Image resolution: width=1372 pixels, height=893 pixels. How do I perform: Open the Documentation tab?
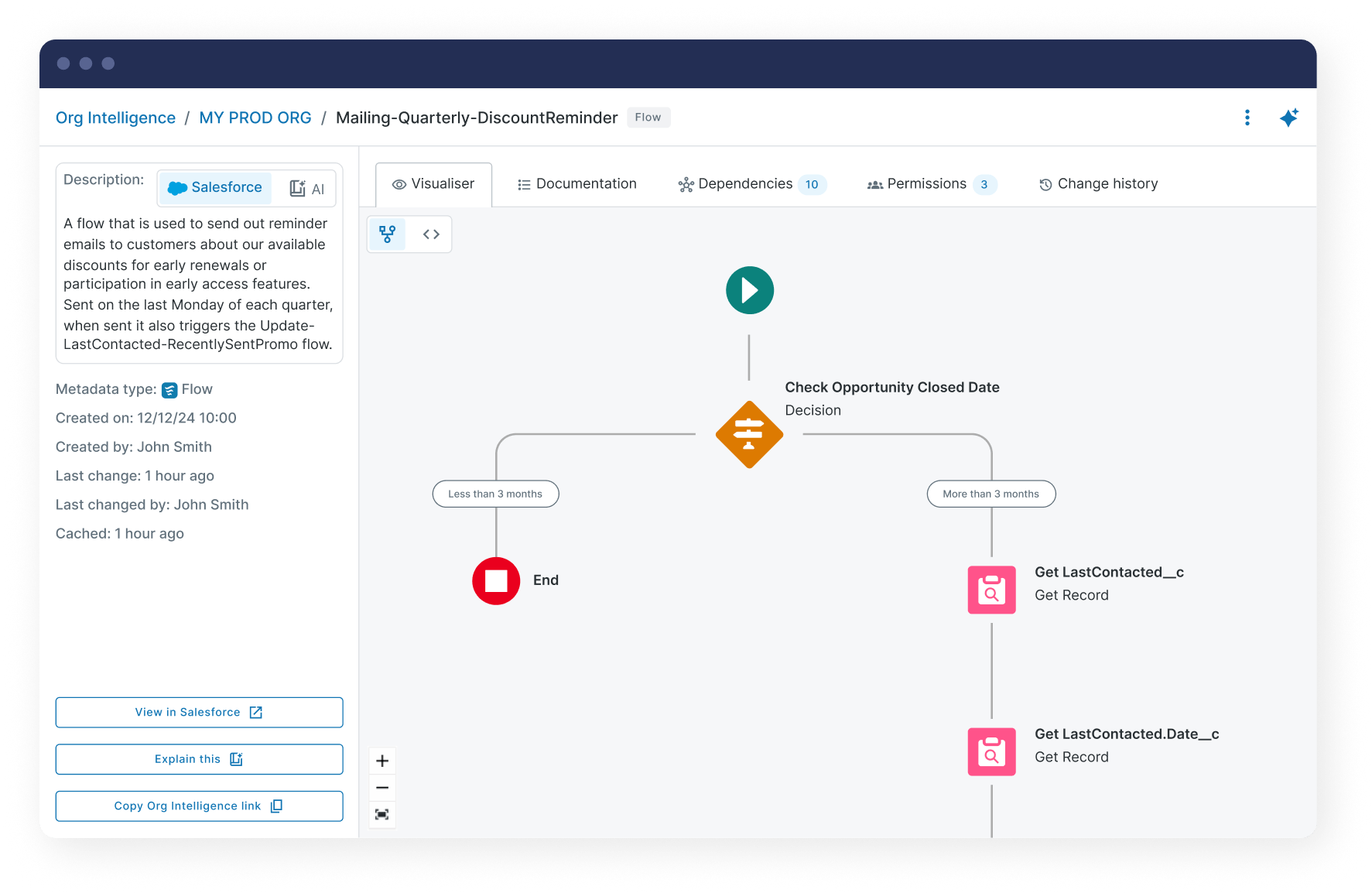coord(577,184)
